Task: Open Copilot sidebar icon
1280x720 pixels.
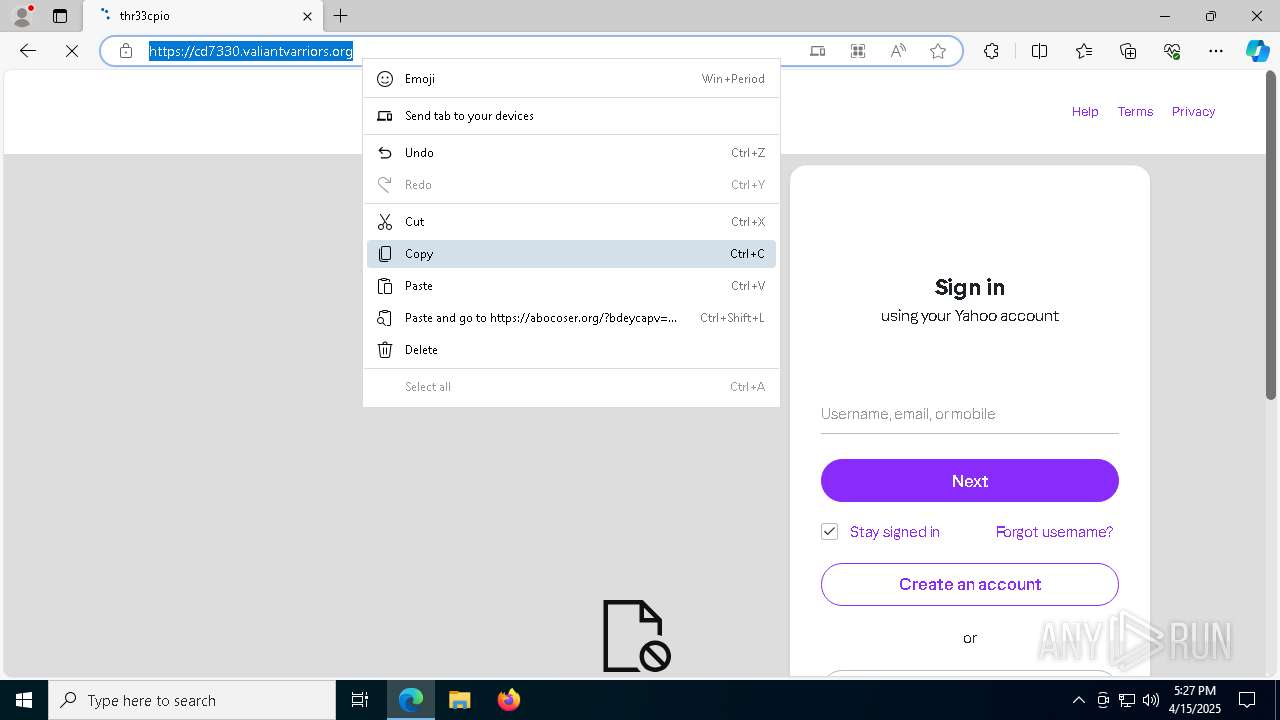Action: 1257,51
